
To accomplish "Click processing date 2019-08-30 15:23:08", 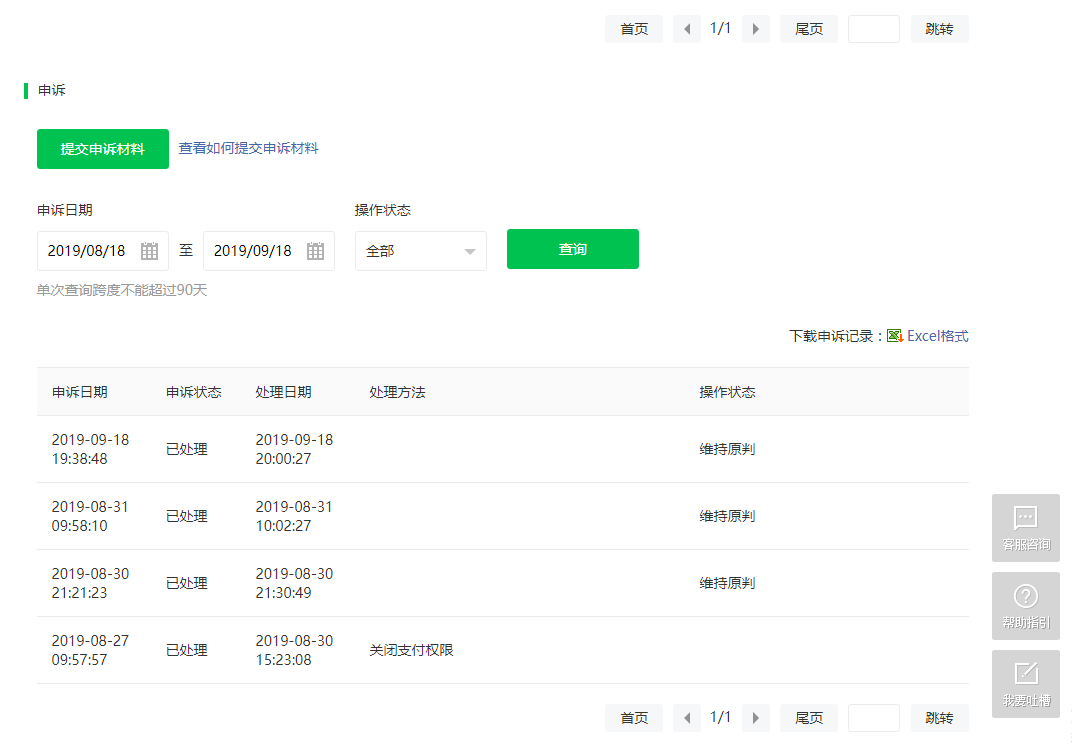I will click(294, 650).
